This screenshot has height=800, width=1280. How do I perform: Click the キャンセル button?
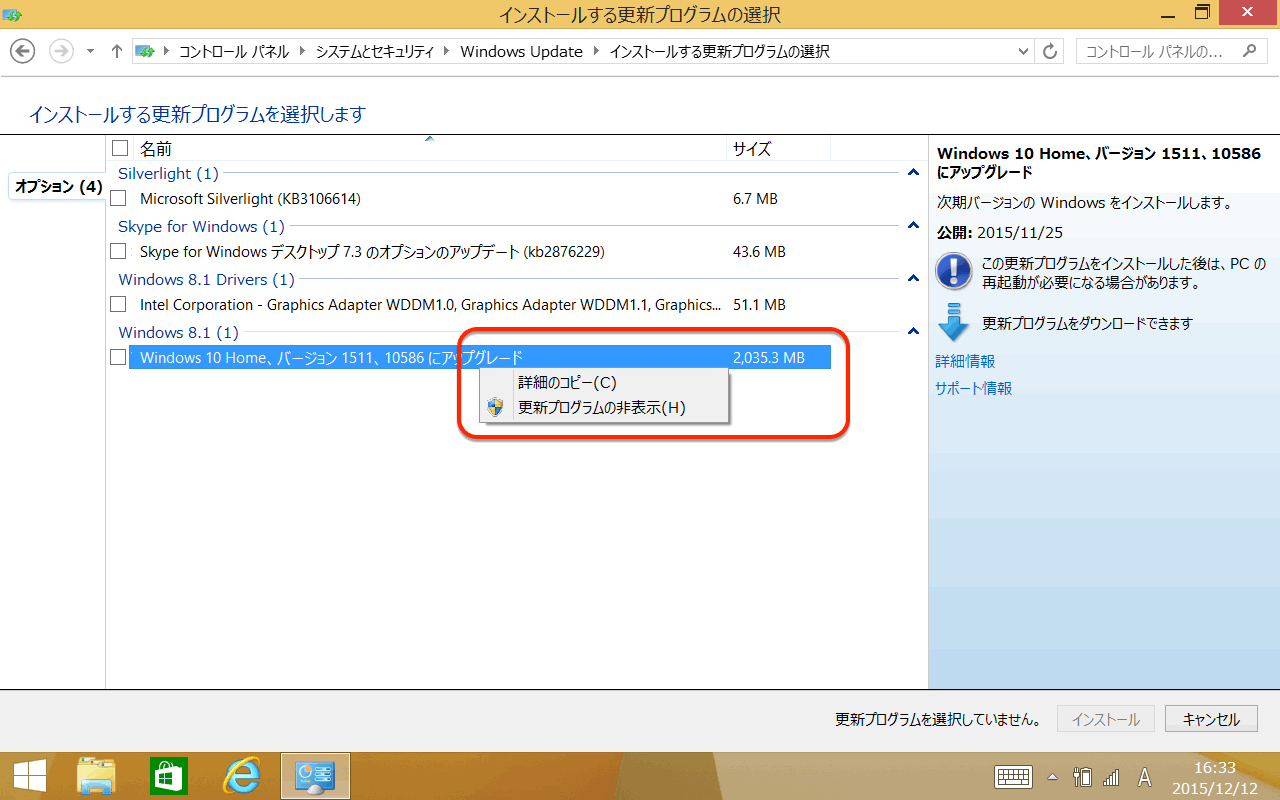pyautogui.click(x=1210, y=719)
